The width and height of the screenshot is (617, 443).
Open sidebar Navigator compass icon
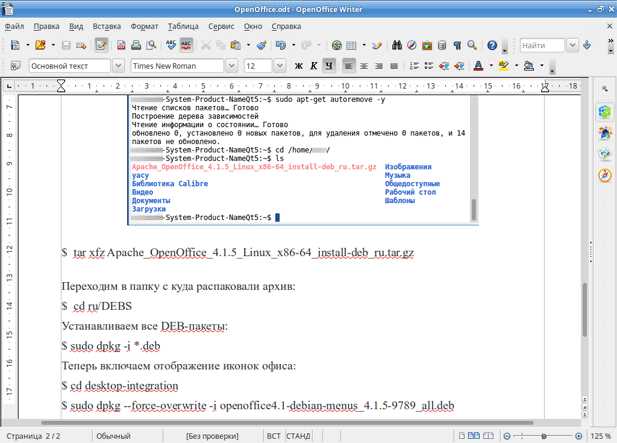pyautogui.click(x=605, y=175)
